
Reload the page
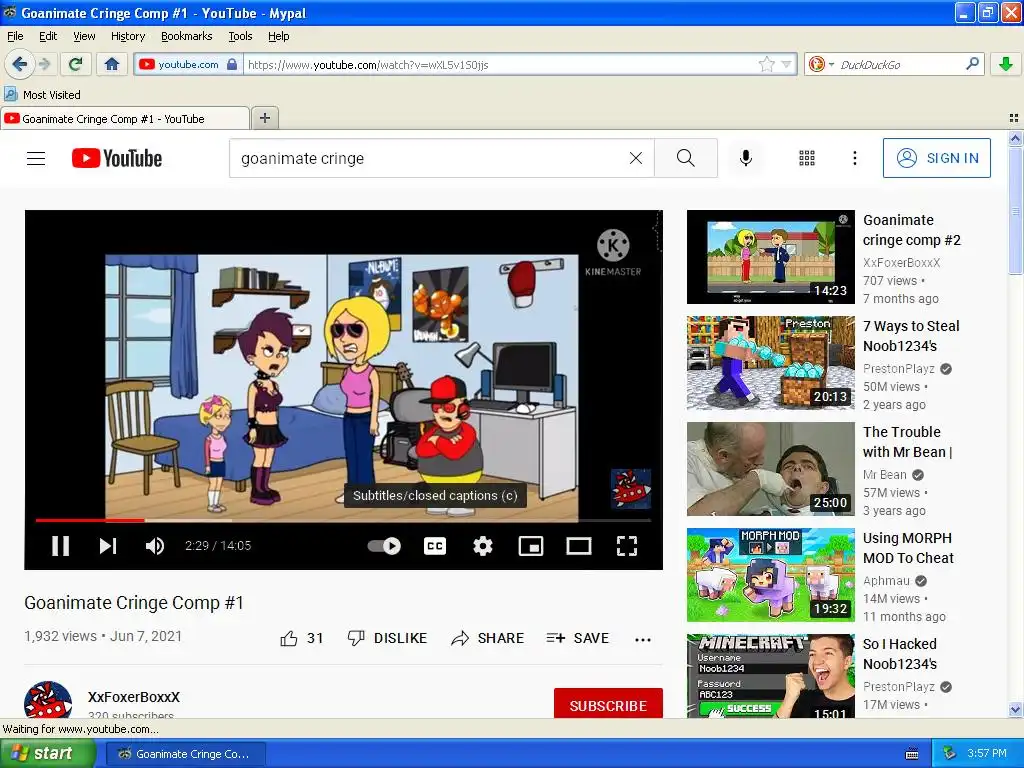[x=75, y=64]
